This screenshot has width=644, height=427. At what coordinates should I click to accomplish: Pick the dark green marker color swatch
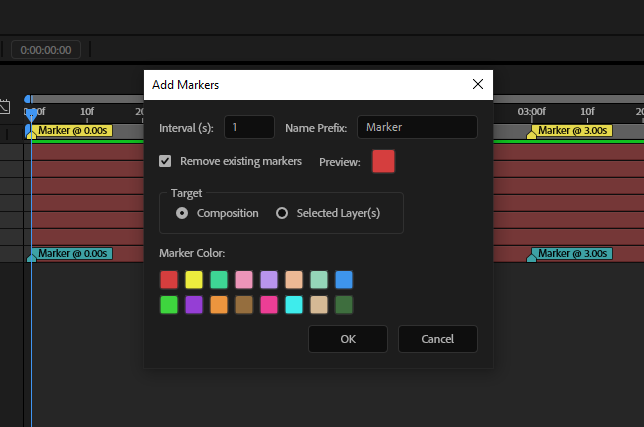344,304
